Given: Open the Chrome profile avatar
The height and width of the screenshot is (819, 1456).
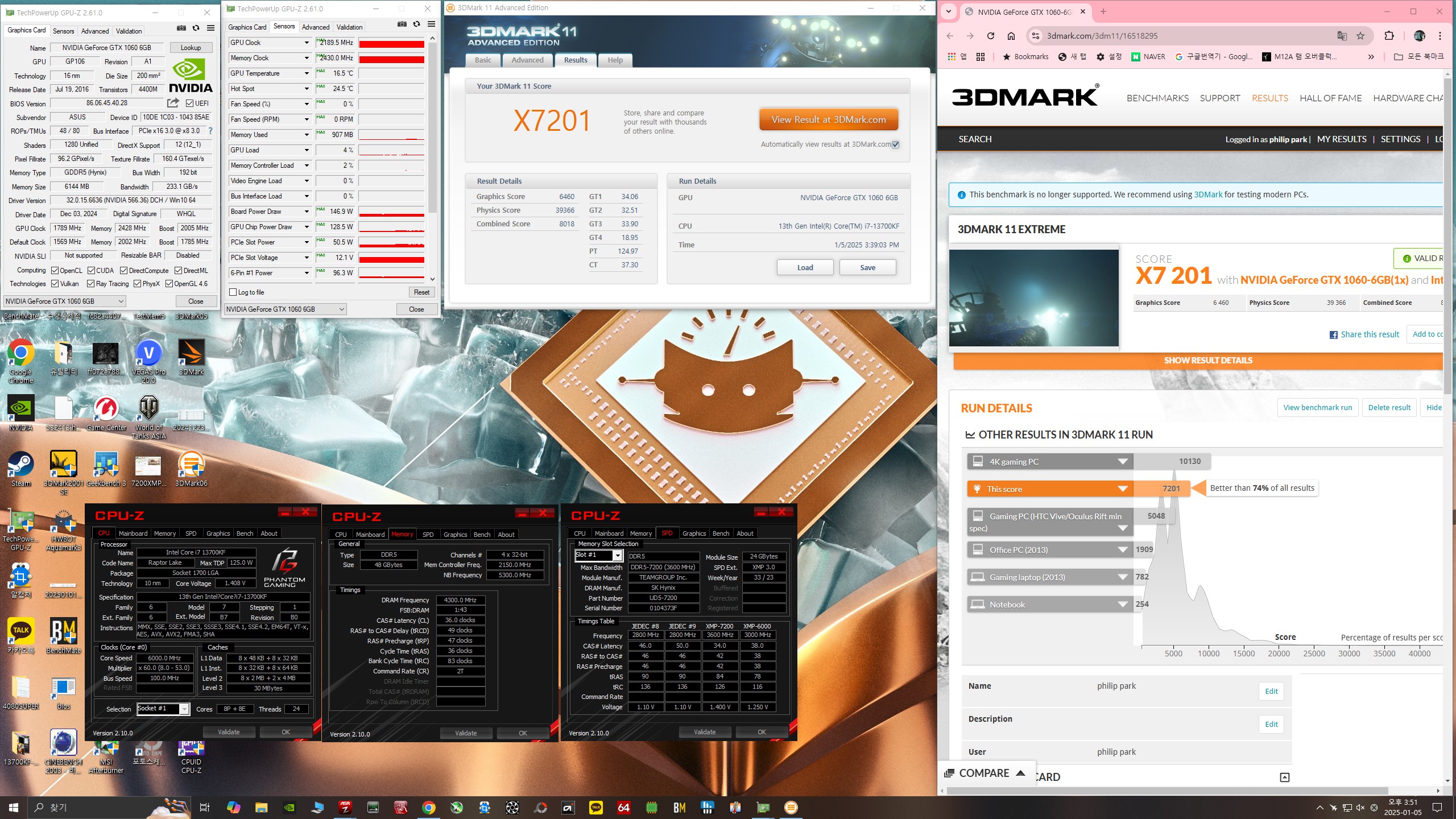Looking at the screenshot, I should 1419,36.
